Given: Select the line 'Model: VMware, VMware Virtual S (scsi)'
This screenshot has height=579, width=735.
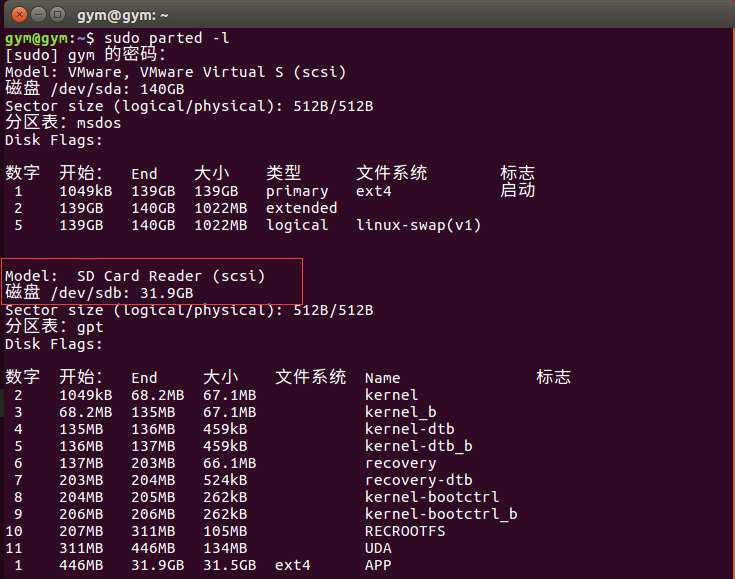Looking at the screenshot, I should point(176,72).
